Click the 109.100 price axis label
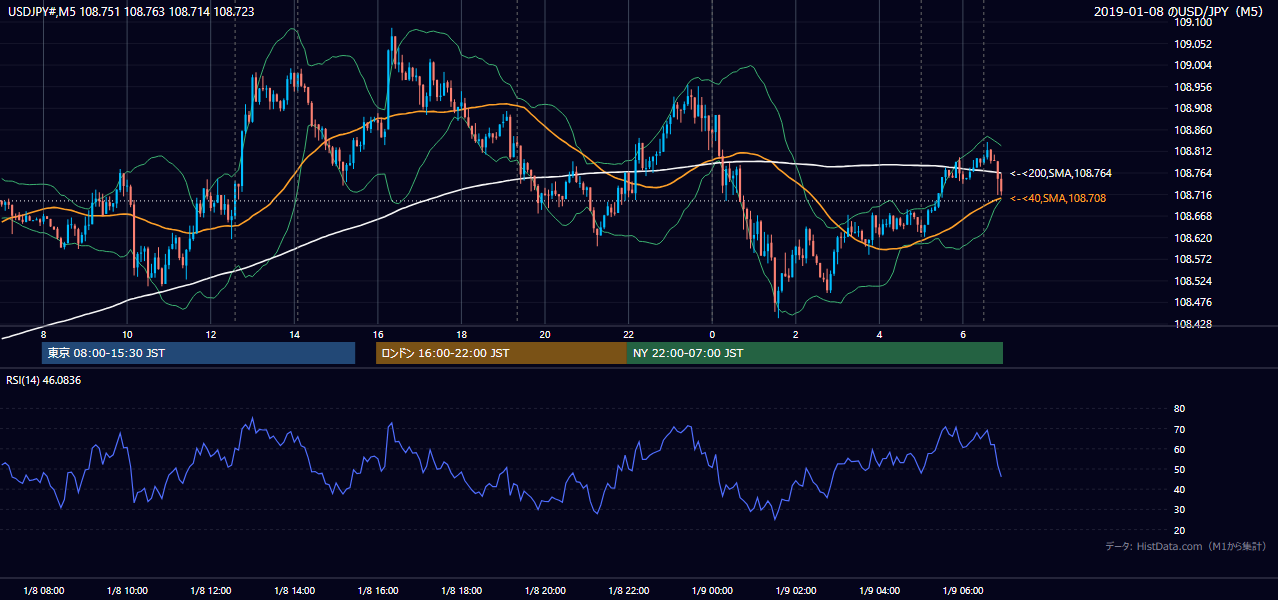 1192,22
